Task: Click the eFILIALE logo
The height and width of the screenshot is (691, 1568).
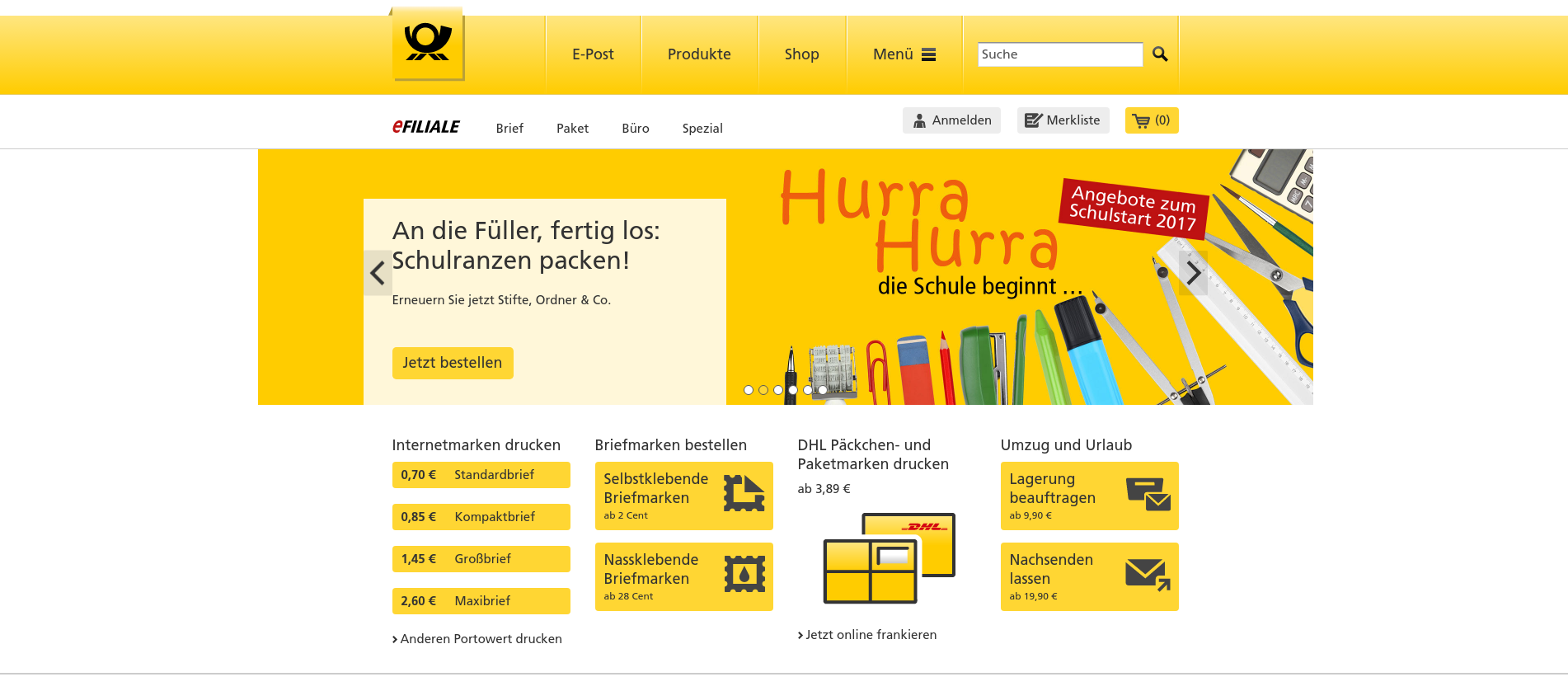Action: [425, 126]
